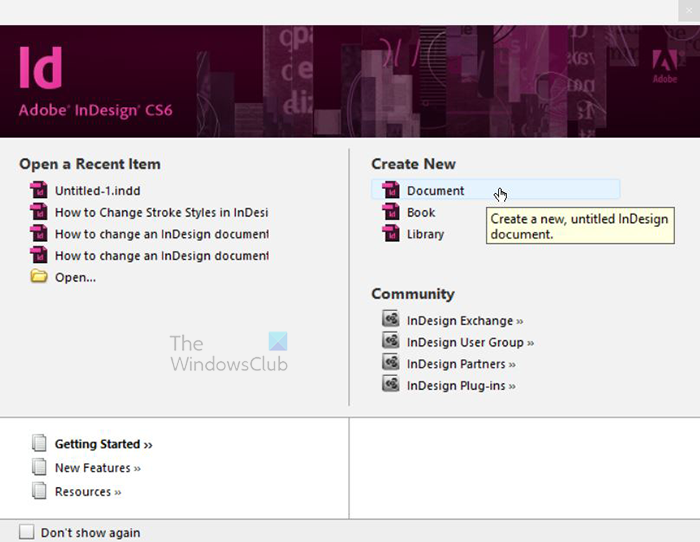
Task: Click the InDesign Plug-ins icon
Action: click(x=391, y=386)
